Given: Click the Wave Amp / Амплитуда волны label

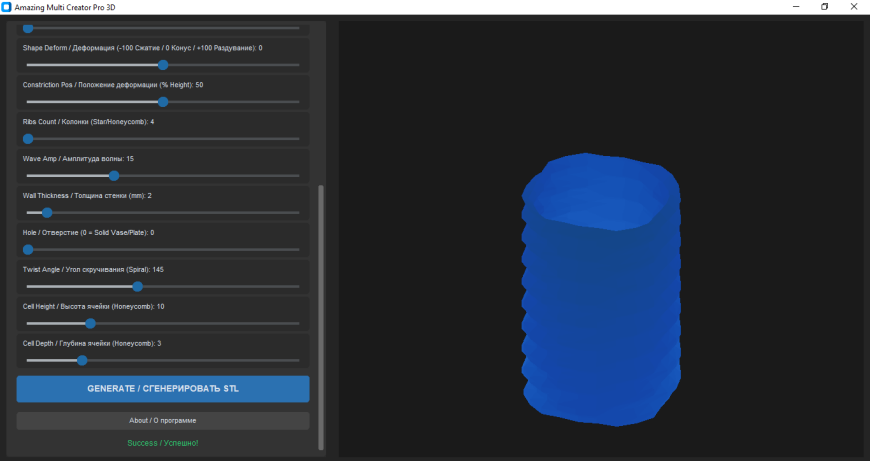Looking at the screenshot, I should pos(78,159).
